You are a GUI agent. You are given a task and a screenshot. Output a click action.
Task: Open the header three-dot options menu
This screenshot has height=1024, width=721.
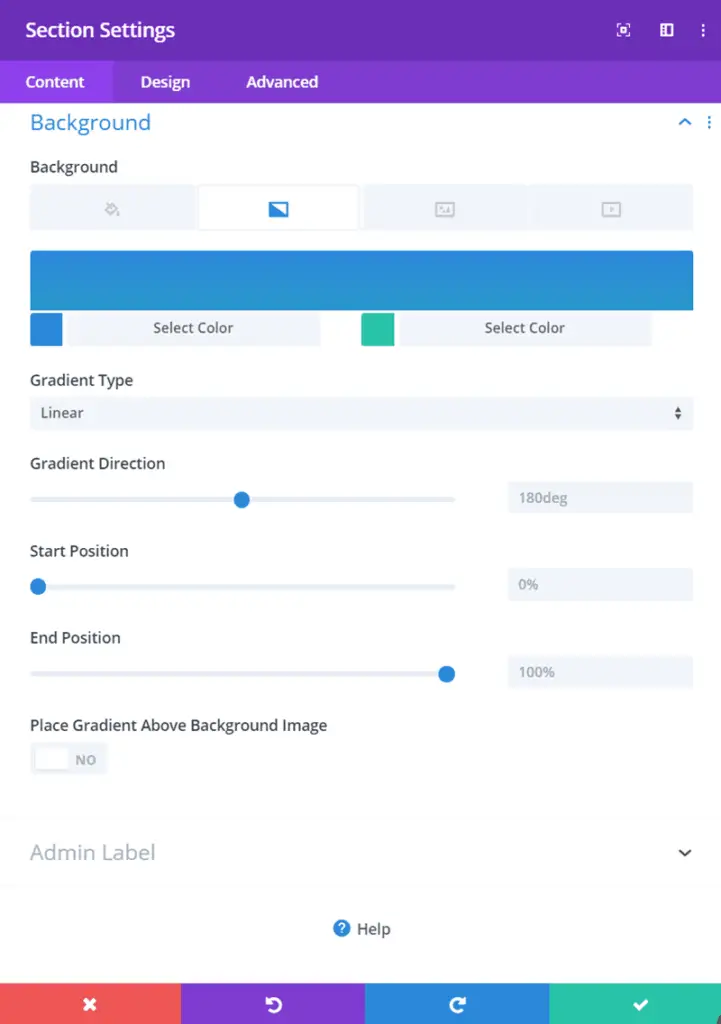pyautogui.click(x=703, y=30)
